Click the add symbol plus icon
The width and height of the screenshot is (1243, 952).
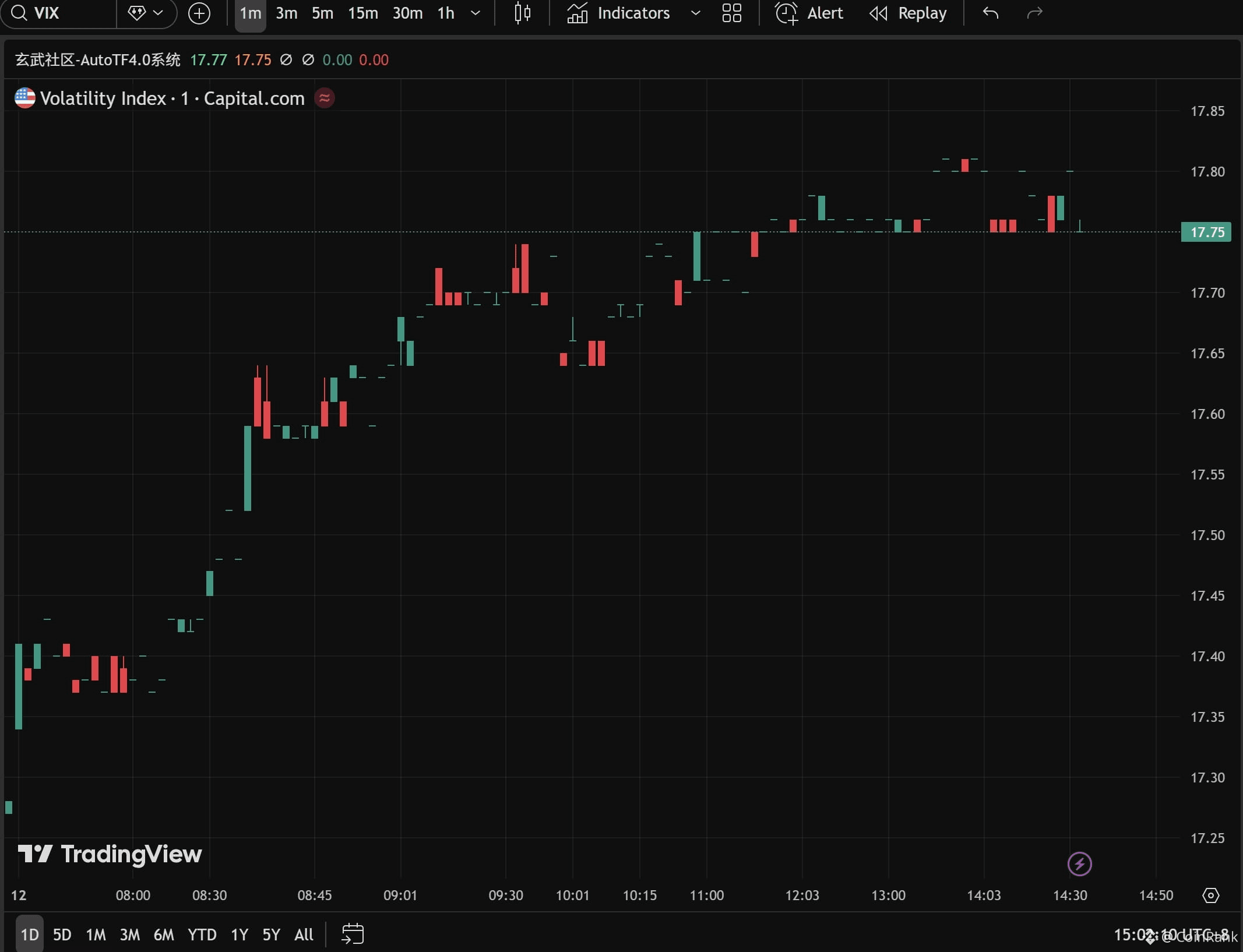pyautogui.click(x=199, y=13)
